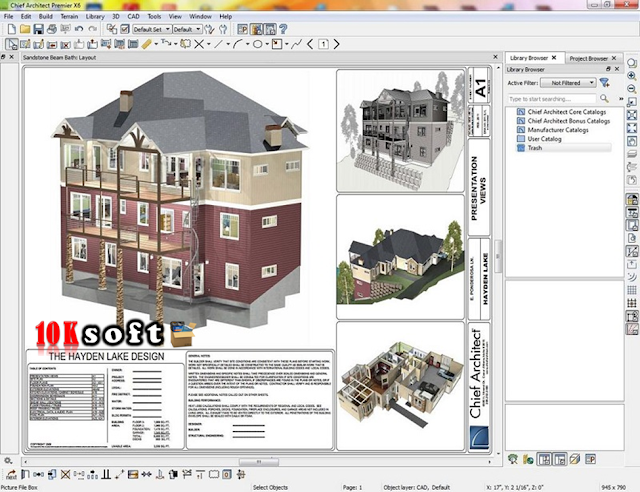
Task: Open the Build menu
Action: point(45,17)
